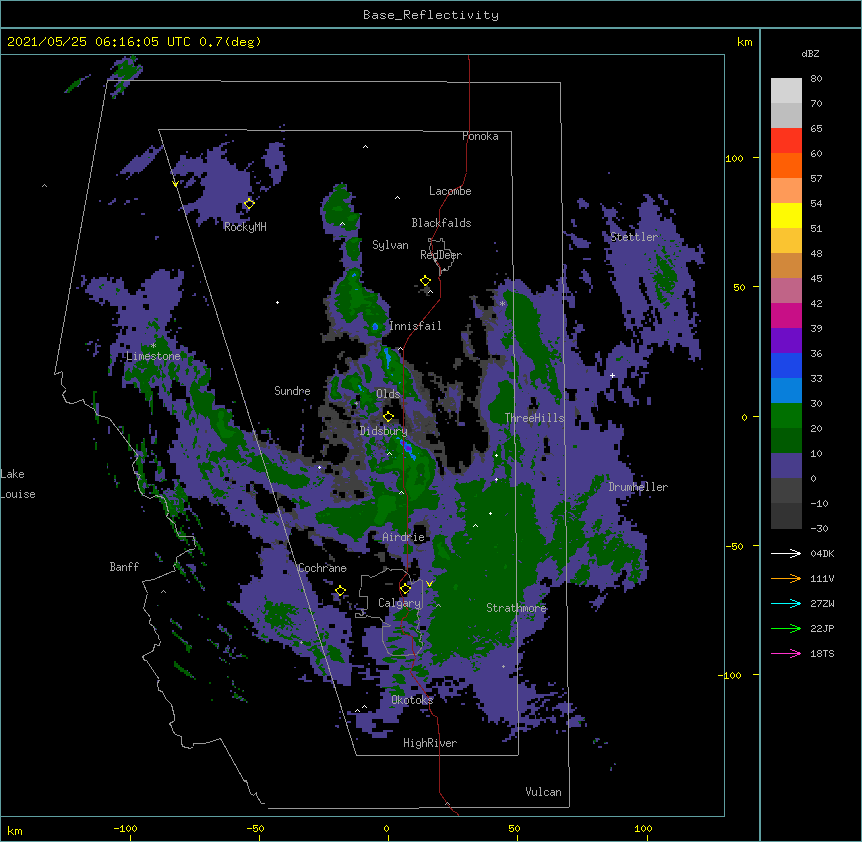Viewport: 862px width, 842px height.
Task: Pick the red swatch in dBZ legend
Action: (x=786, y=141)
